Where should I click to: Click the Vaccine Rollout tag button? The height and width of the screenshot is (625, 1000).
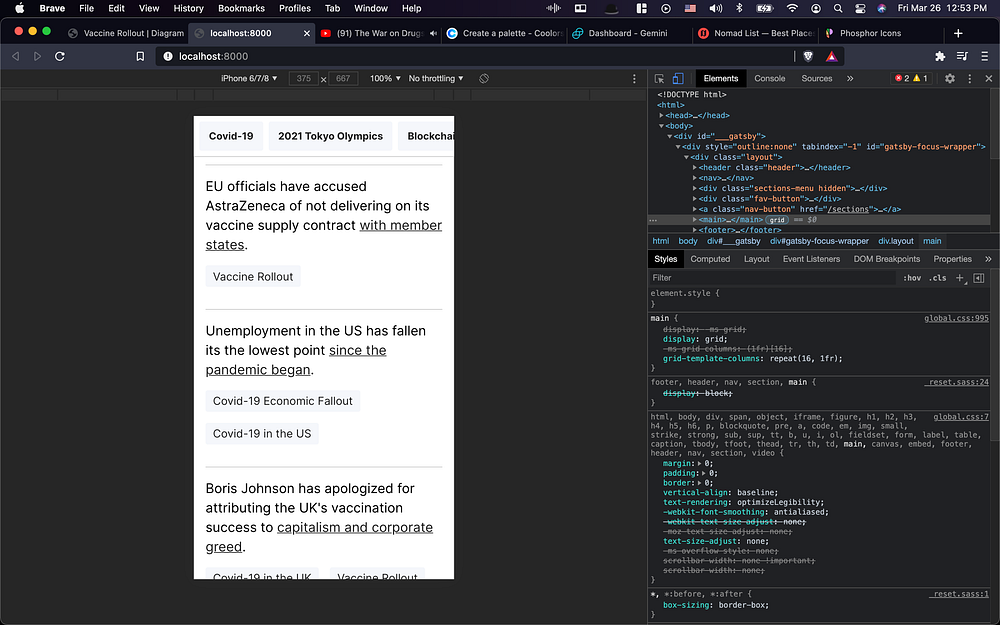[x=253, y=277]
